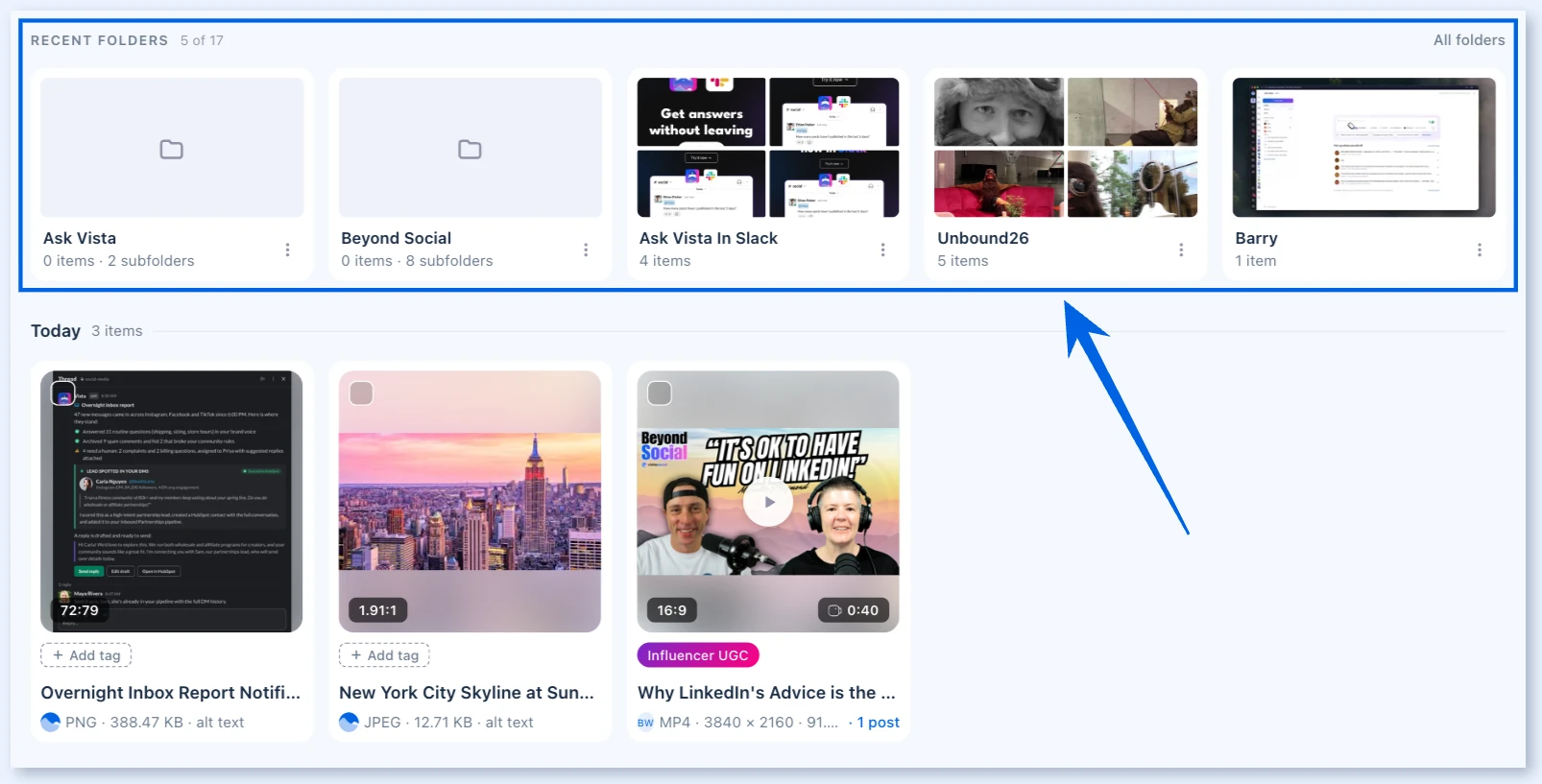
Task: Add a tag to Overnight Inbox Report
Action: coord(86,655)
